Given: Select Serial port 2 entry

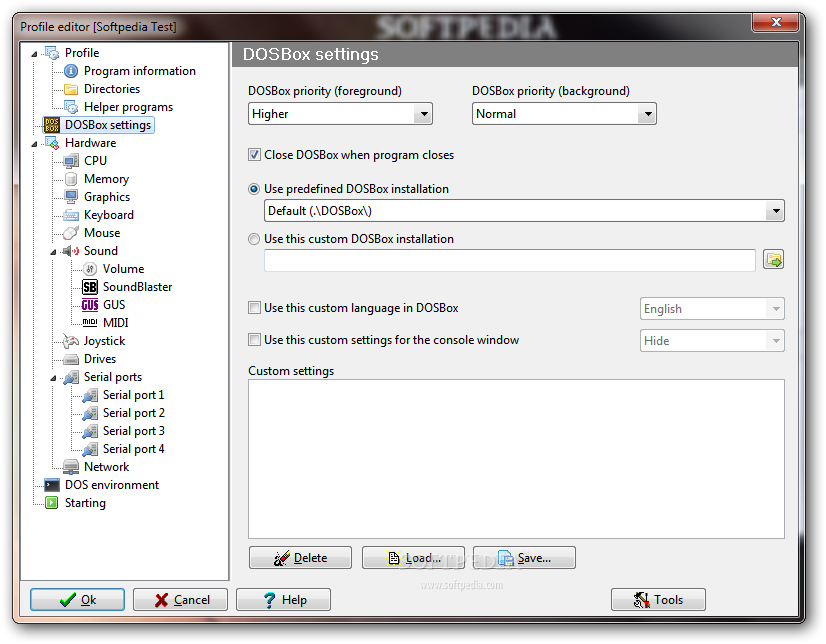Looking at the screenshot, I should [x=133, y=413].
